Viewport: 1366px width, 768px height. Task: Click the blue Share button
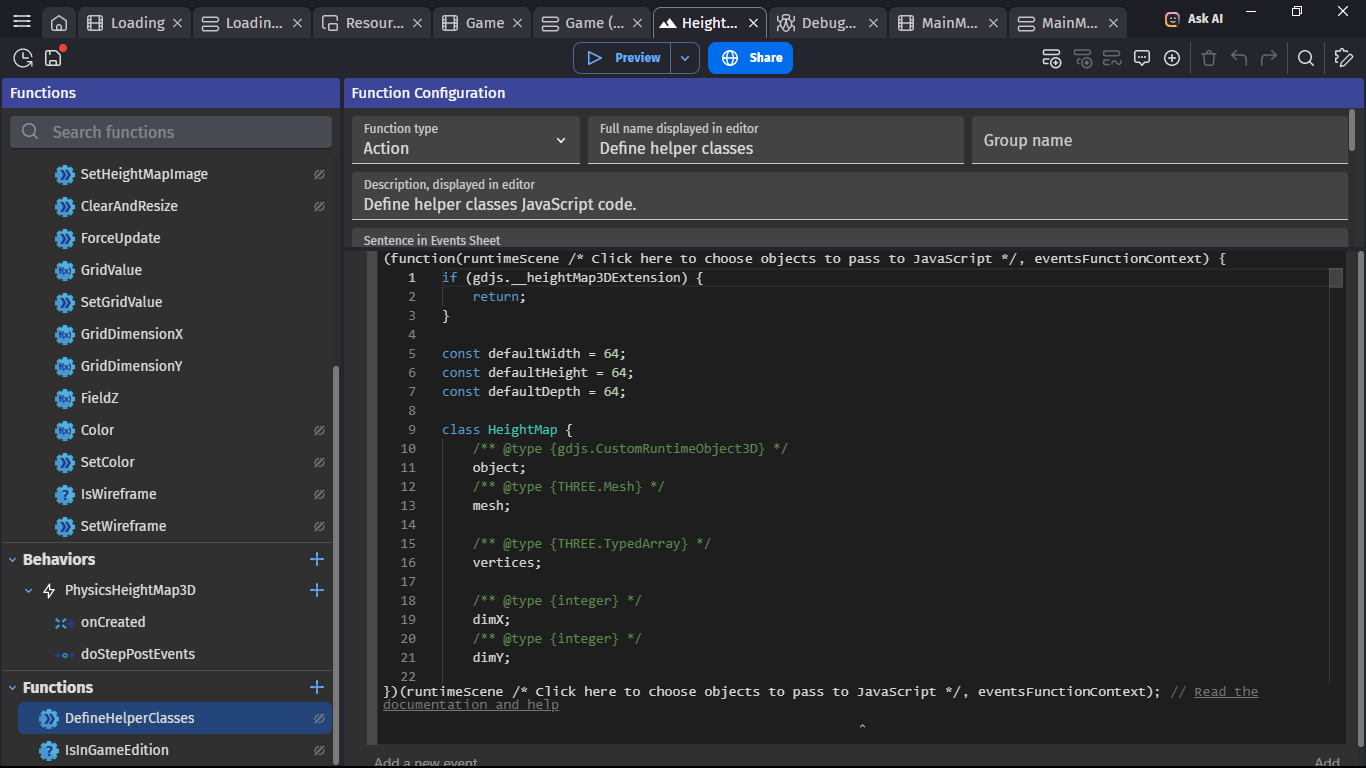[751, 58]
